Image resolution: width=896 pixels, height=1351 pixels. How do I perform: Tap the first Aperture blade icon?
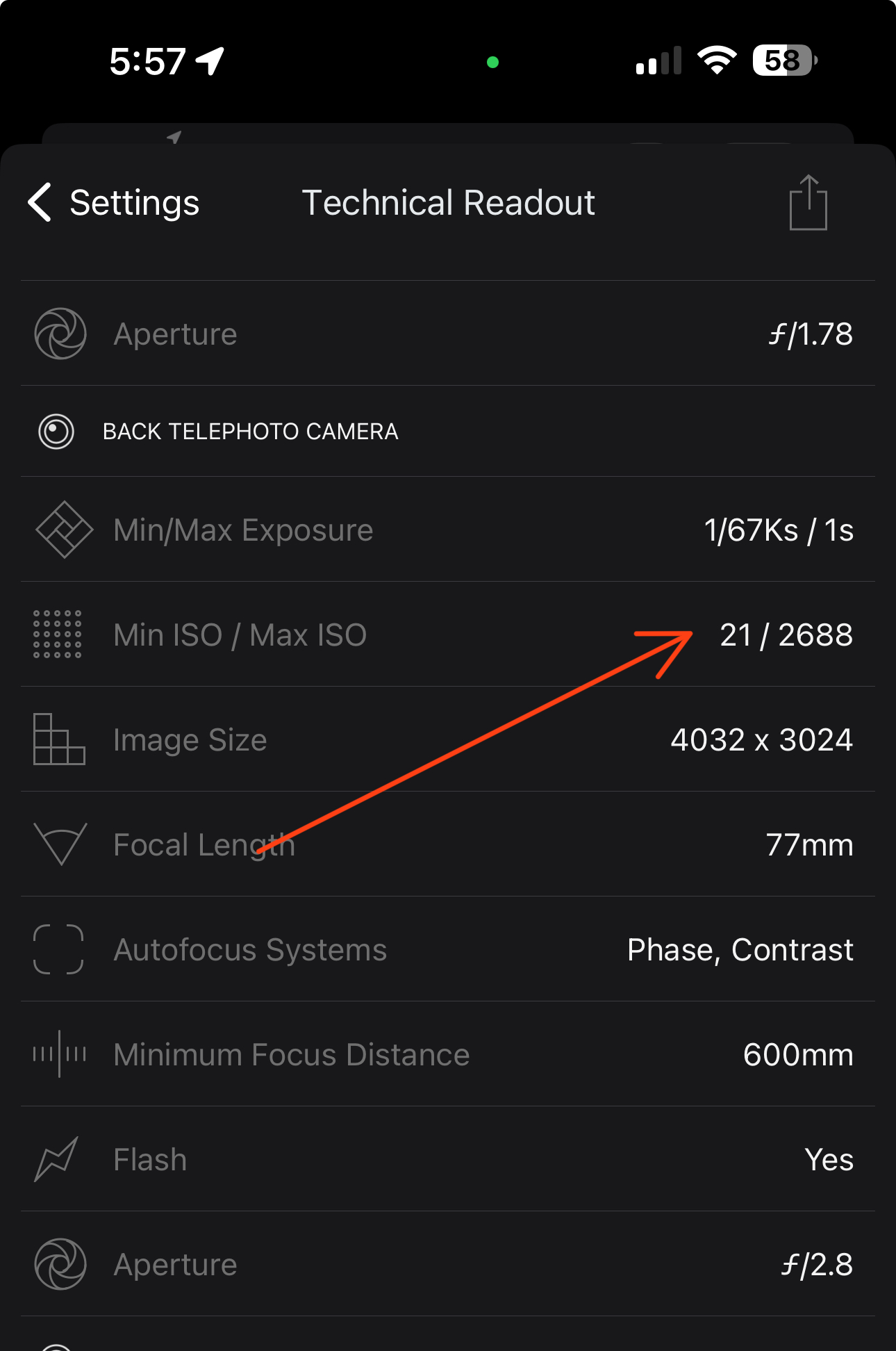60,334
